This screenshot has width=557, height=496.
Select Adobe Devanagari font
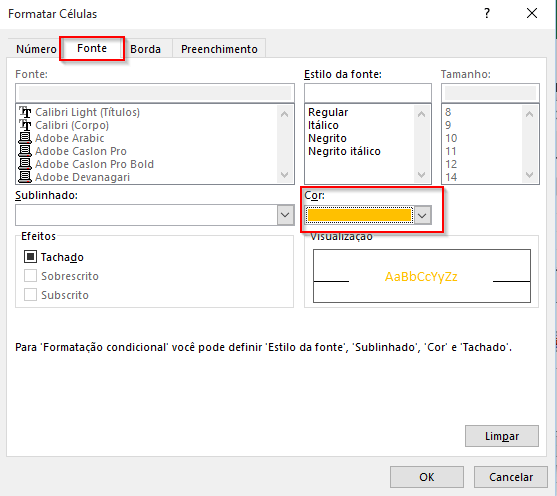[82, 177]
